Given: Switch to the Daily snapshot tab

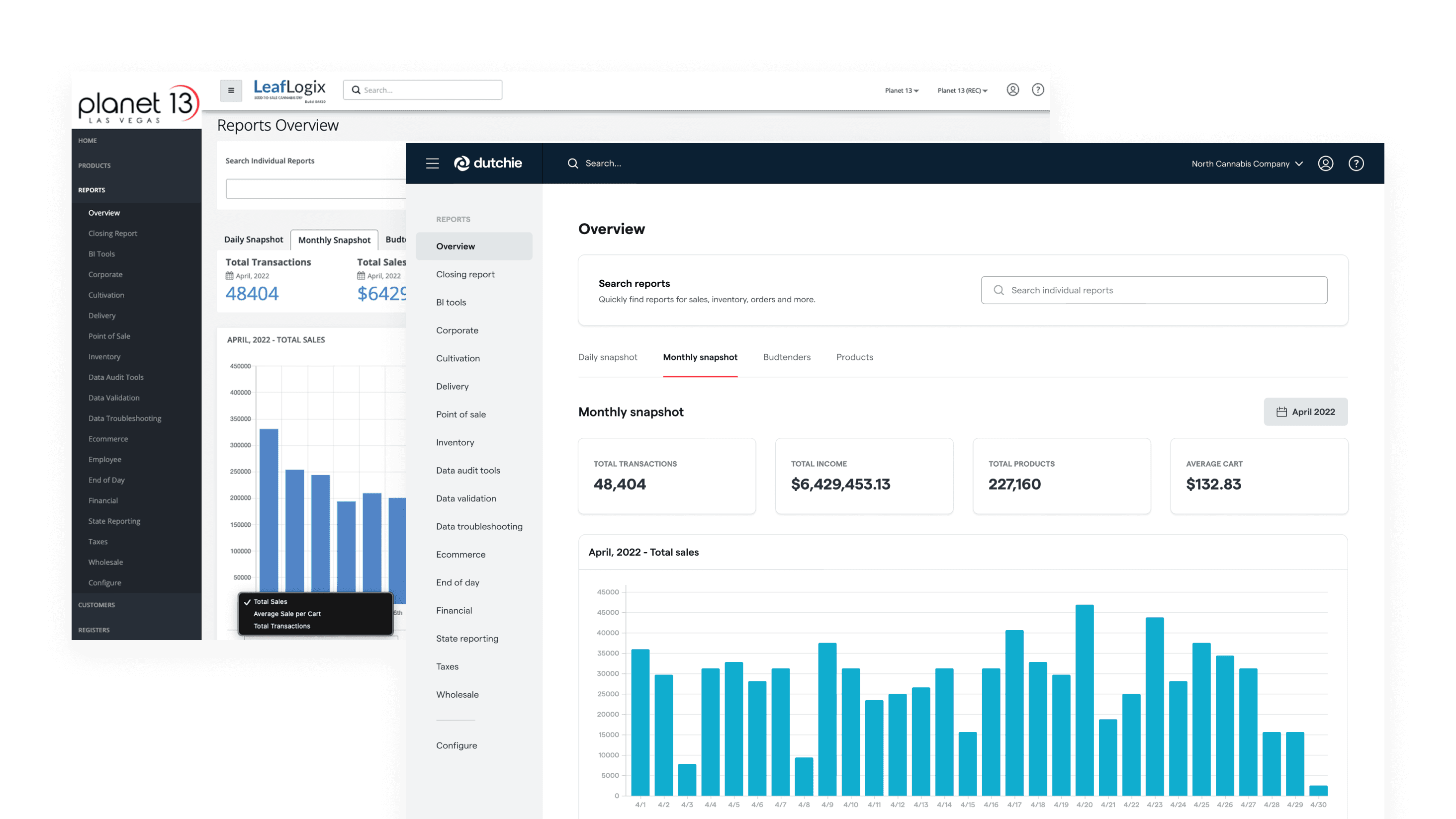Looking at the screenshot, I should point(608,357).
